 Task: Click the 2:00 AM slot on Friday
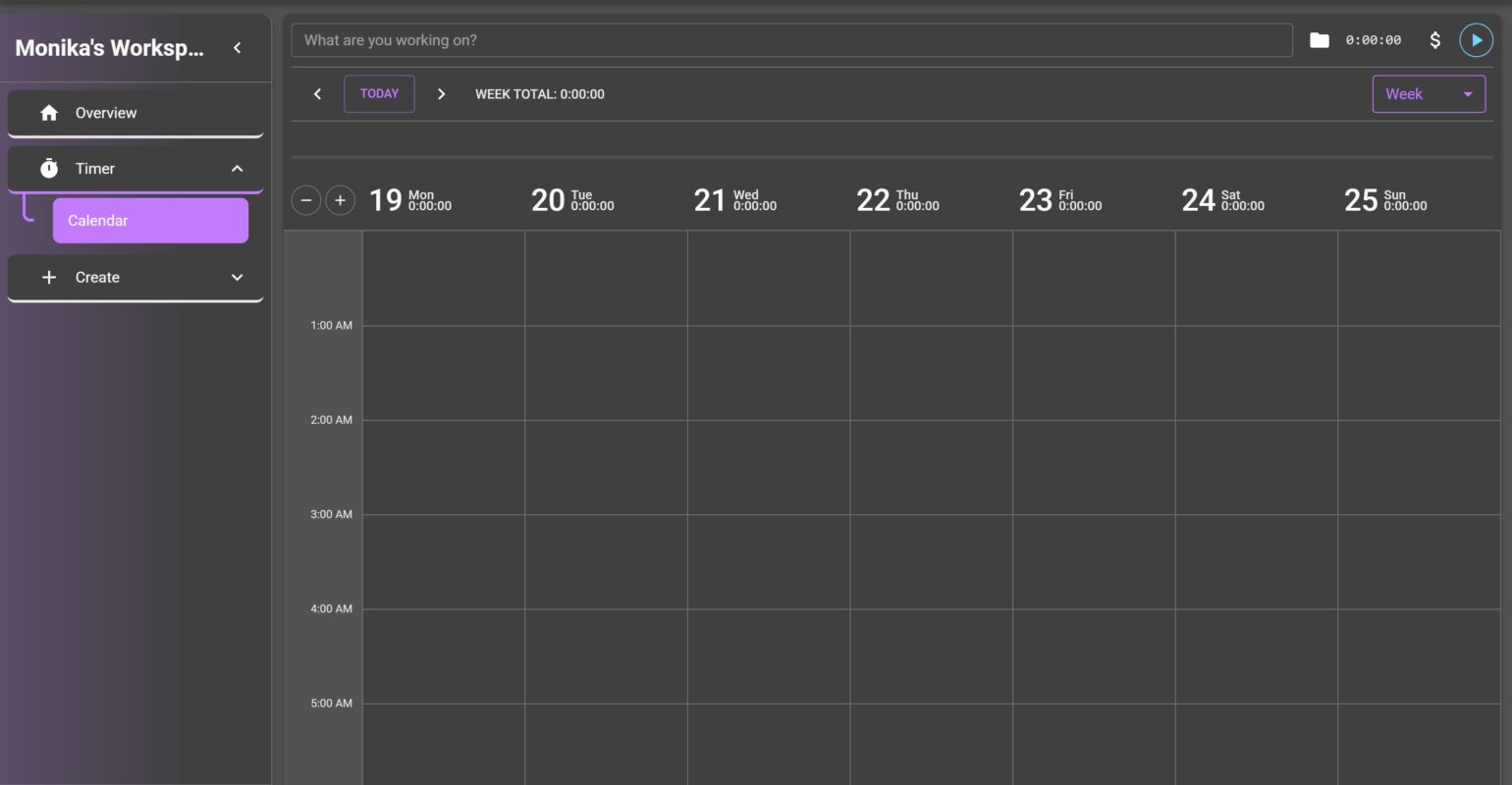(x=1093, y=466)
